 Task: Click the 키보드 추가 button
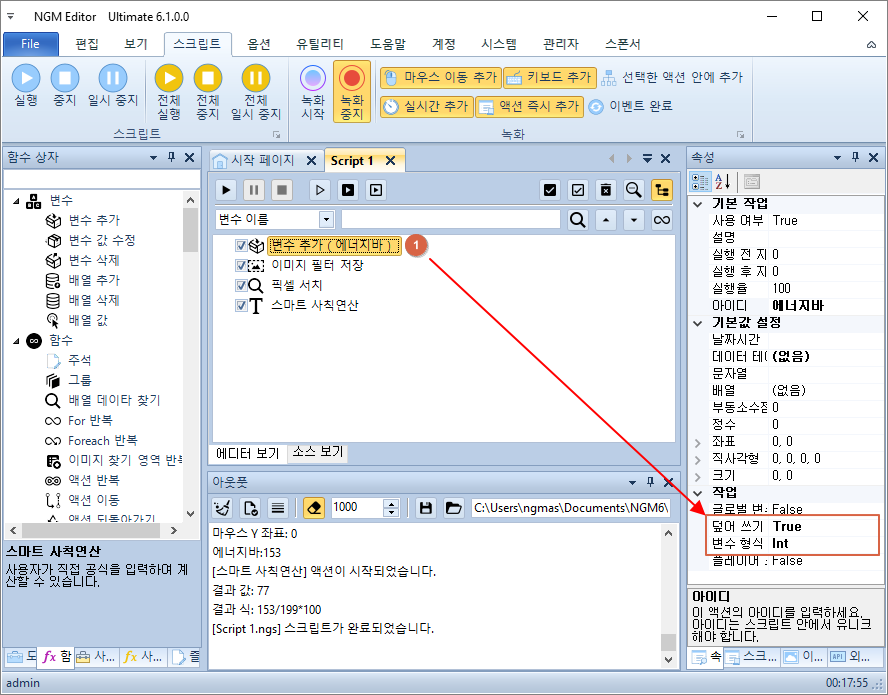coord(550,78)
